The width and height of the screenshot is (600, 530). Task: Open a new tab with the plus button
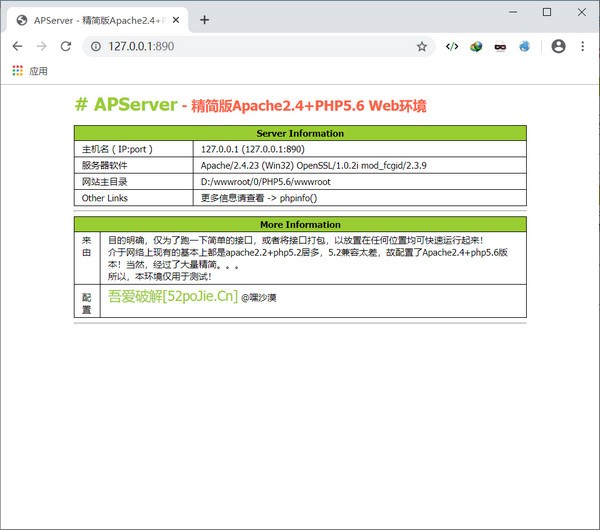click(205, 20)
